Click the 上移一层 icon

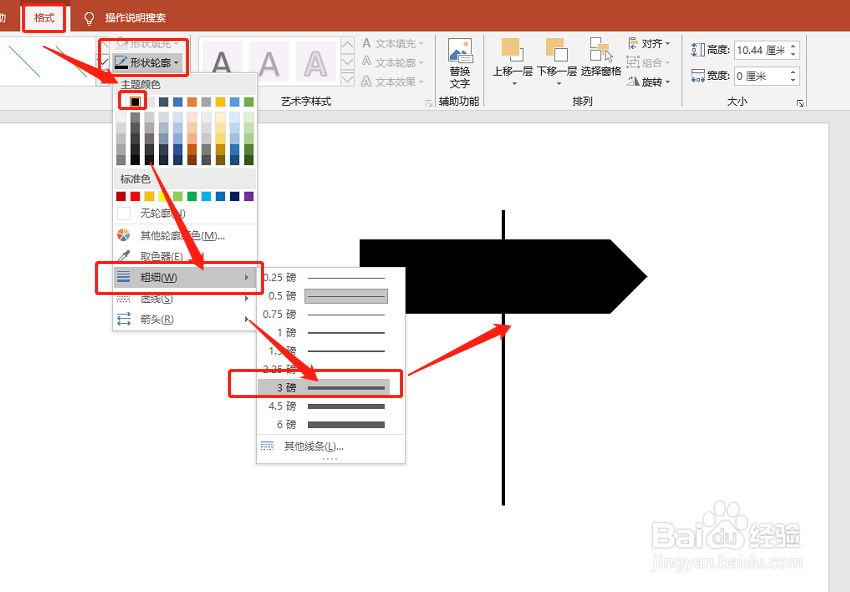512,50
